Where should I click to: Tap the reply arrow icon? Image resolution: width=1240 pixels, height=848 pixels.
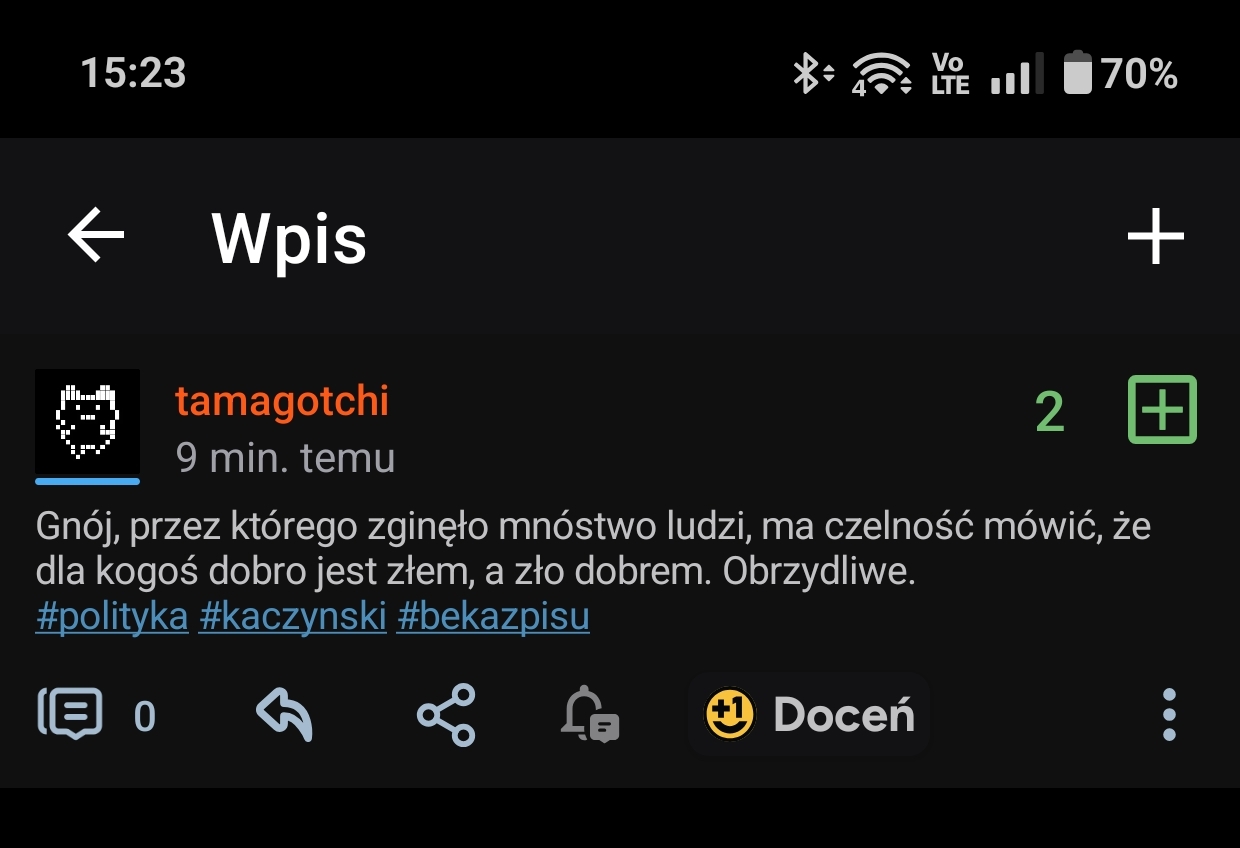(285, 715)
